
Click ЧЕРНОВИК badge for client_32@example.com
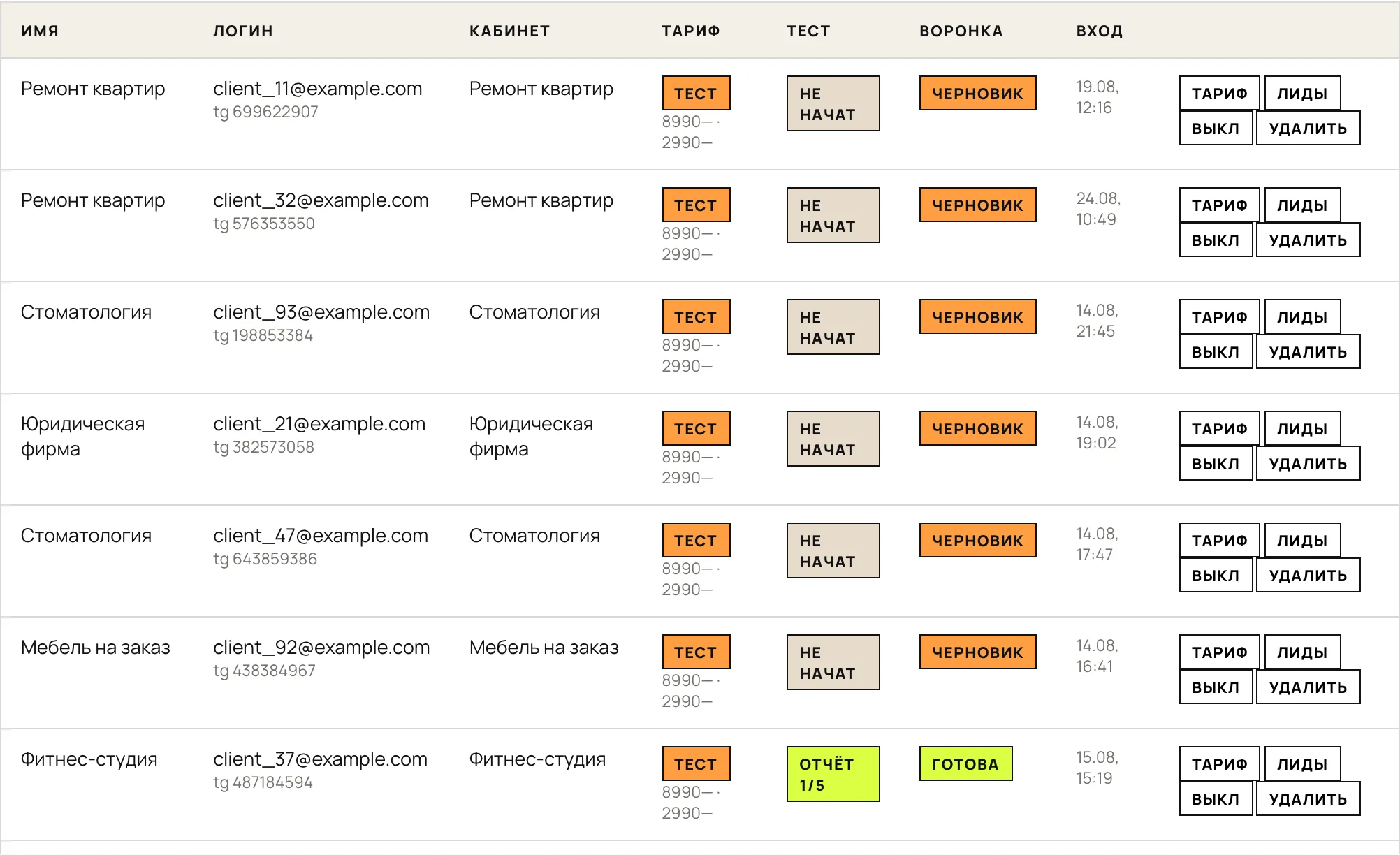click(977, 205)
